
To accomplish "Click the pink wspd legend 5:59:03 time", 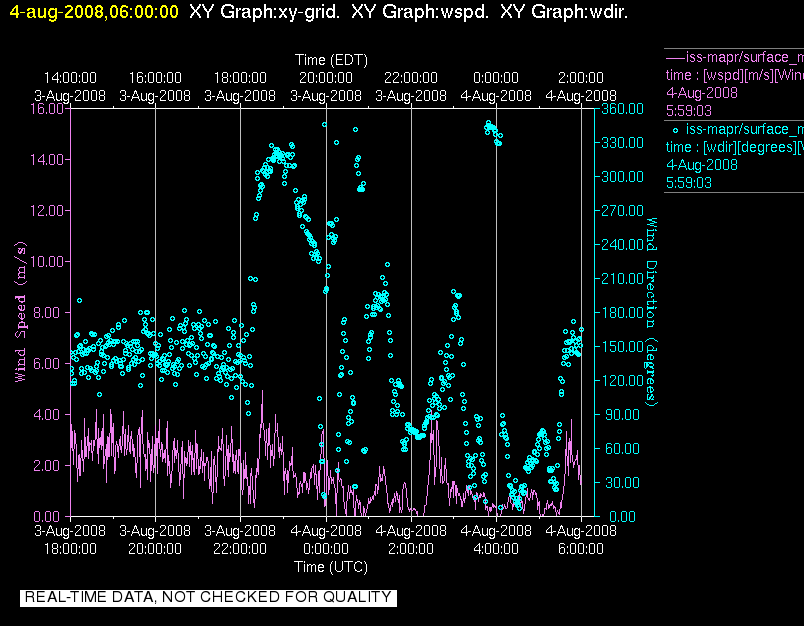I will [x=689, y=111].
